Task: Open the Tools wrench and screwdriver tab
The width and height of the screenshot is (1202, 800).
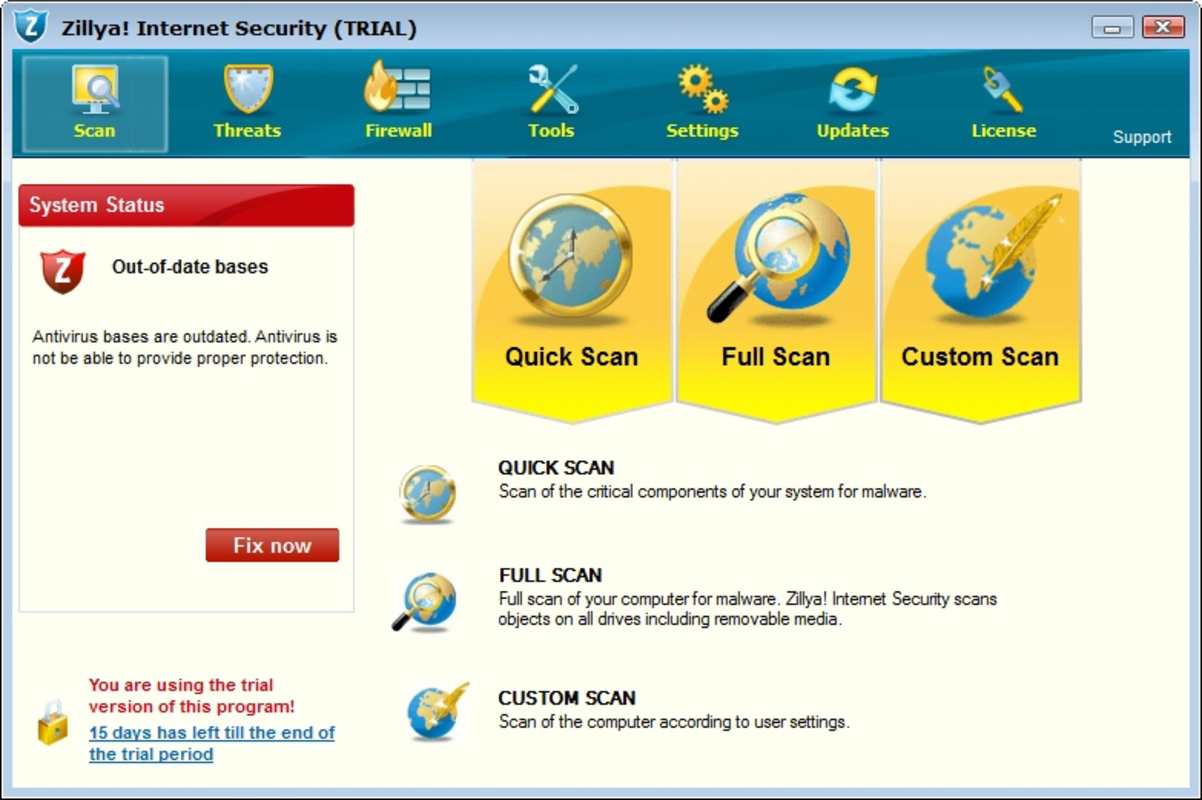Action: coord(552,104)
